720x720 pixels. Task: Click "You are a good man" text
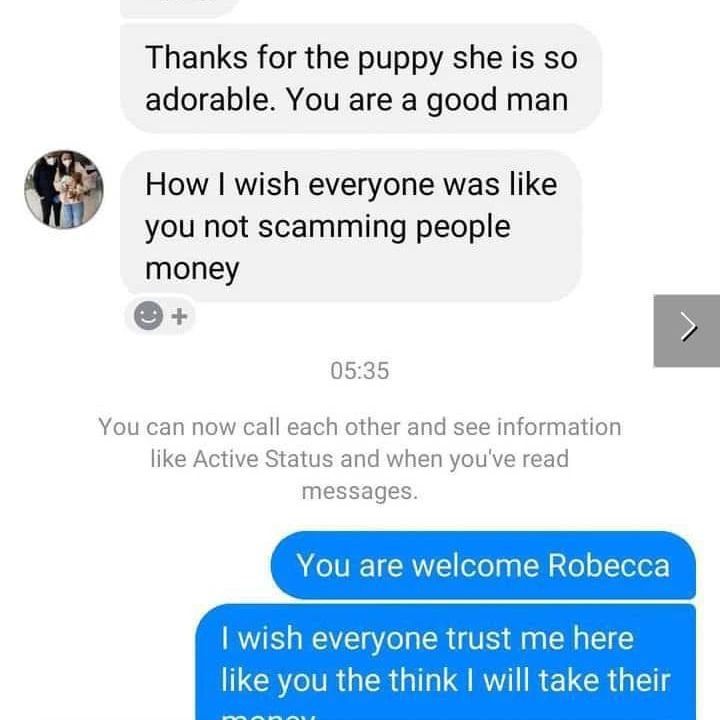427,100
